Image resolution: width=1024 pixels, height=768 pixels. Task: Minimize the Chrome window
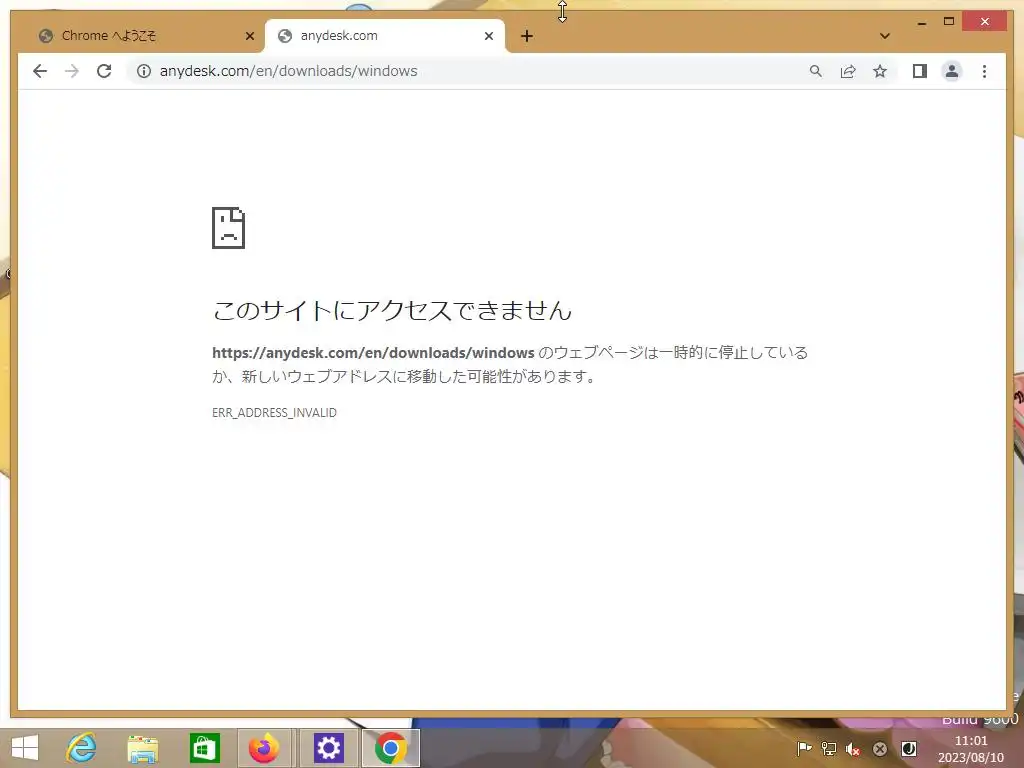click(x=921, y=22)
